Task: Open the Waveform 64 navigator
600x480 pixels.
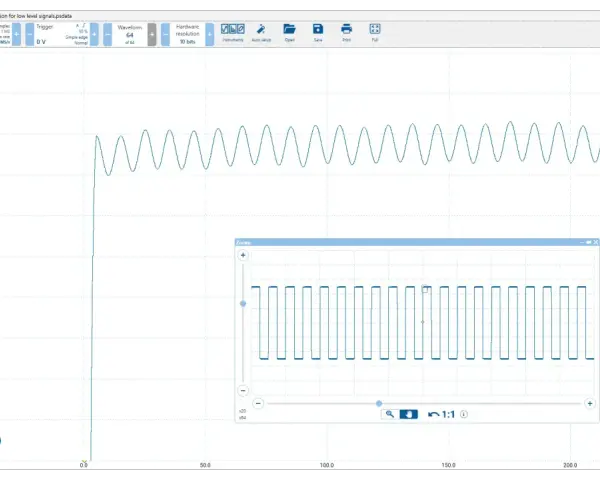Action: point(130,34)
